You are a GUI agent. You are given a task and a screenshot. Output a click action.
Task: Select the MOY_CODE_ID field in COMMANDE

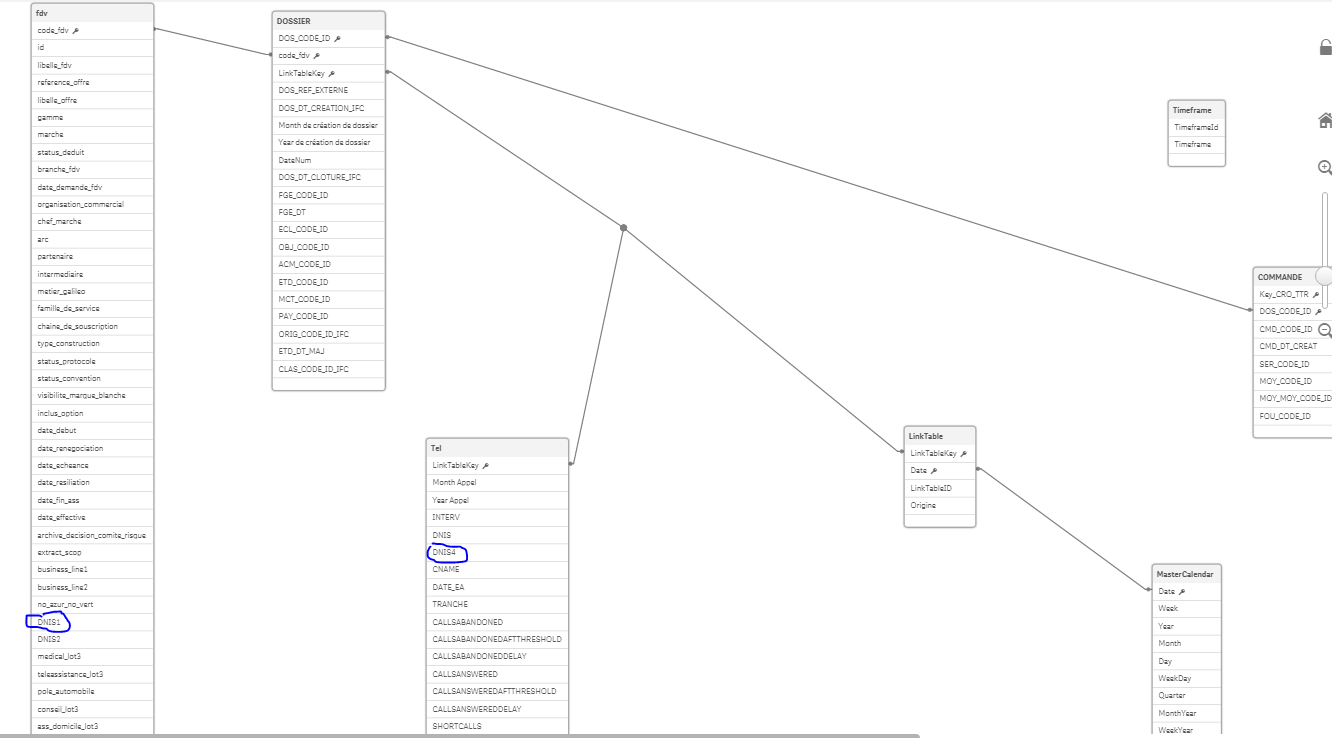click(x=1292, y=381)
